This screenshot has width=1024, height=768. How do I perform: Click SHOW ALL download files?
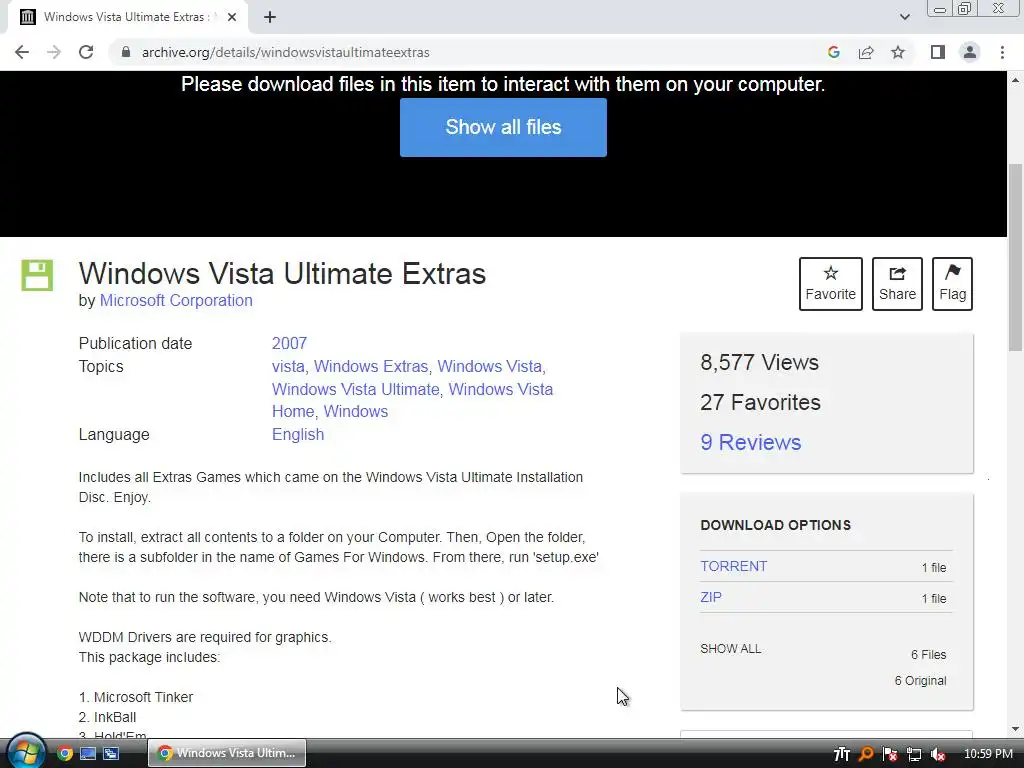coord(730,648)
